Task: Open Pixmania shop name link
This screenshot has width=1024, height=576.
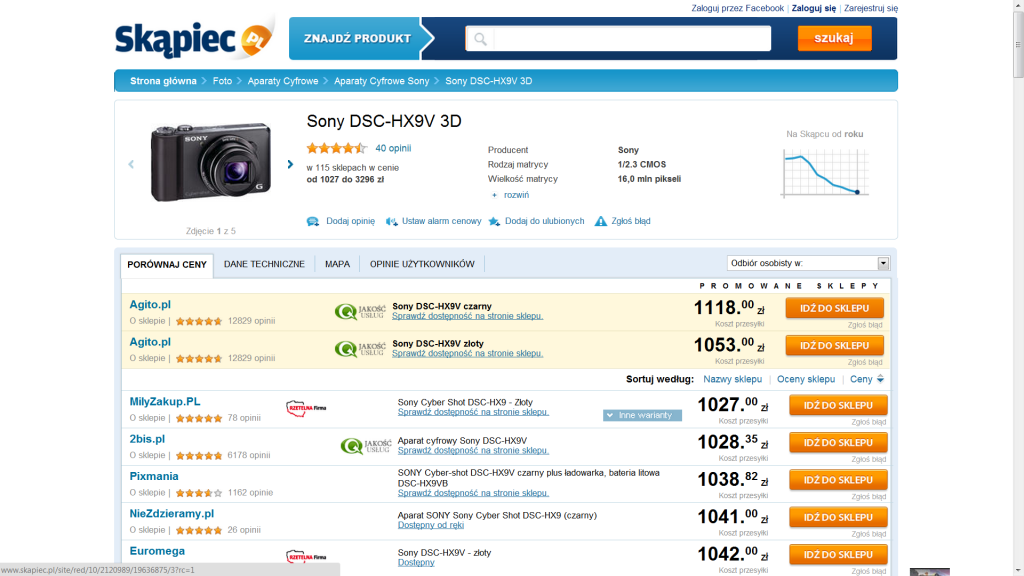Action: coord(154,477)
